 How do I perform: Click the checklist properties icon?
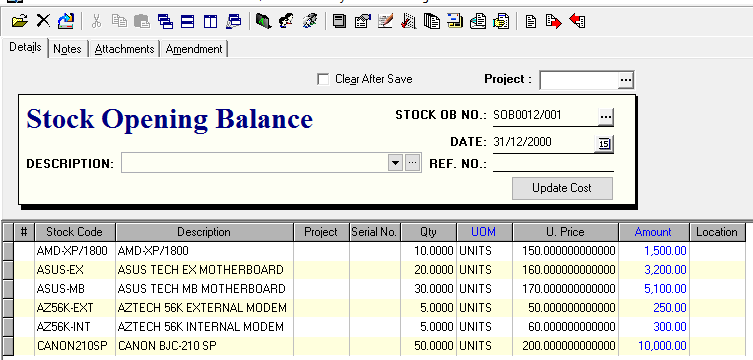click(363, 21)
